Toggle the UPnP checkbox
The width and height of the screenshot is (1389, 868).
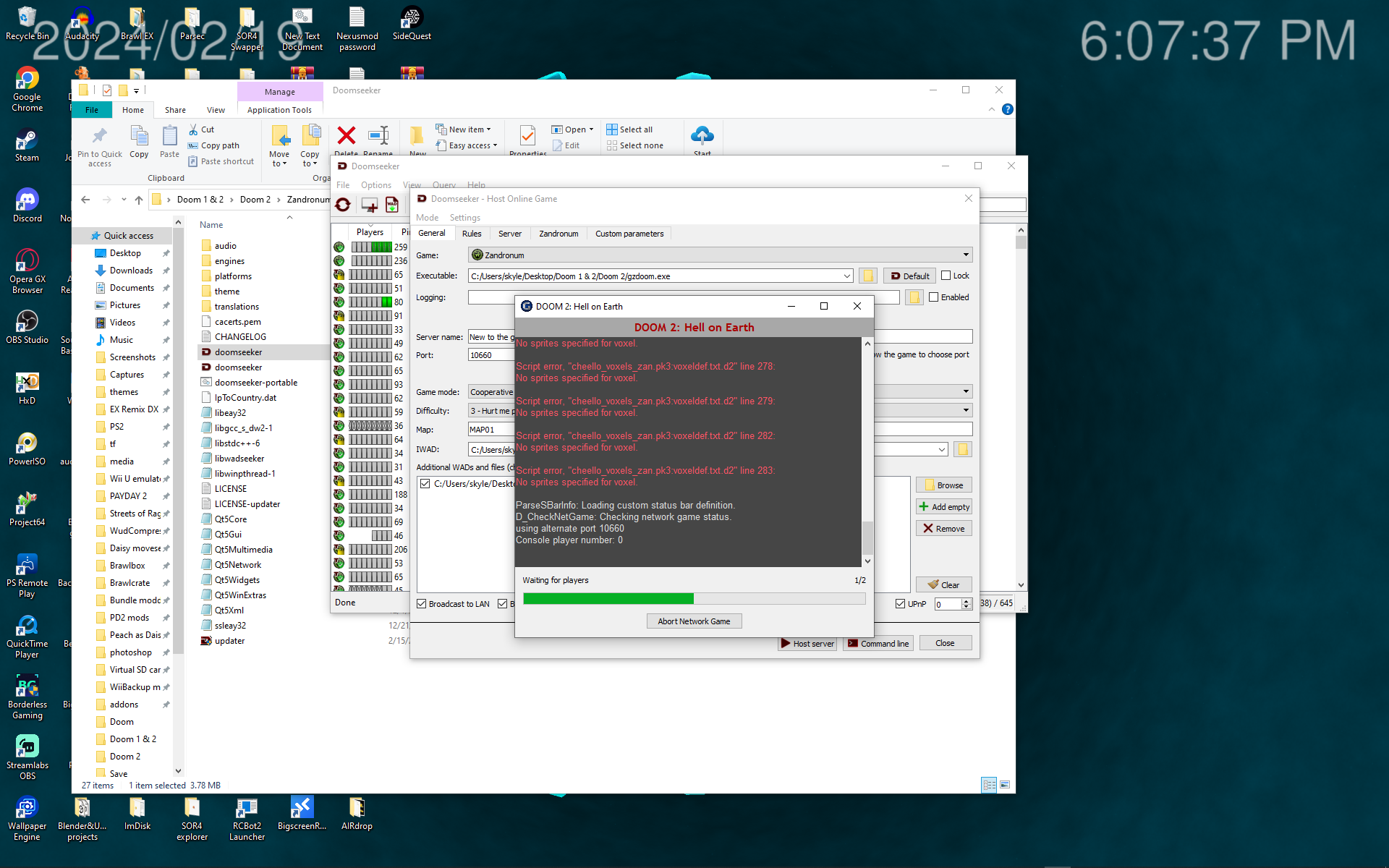[900, 604]
